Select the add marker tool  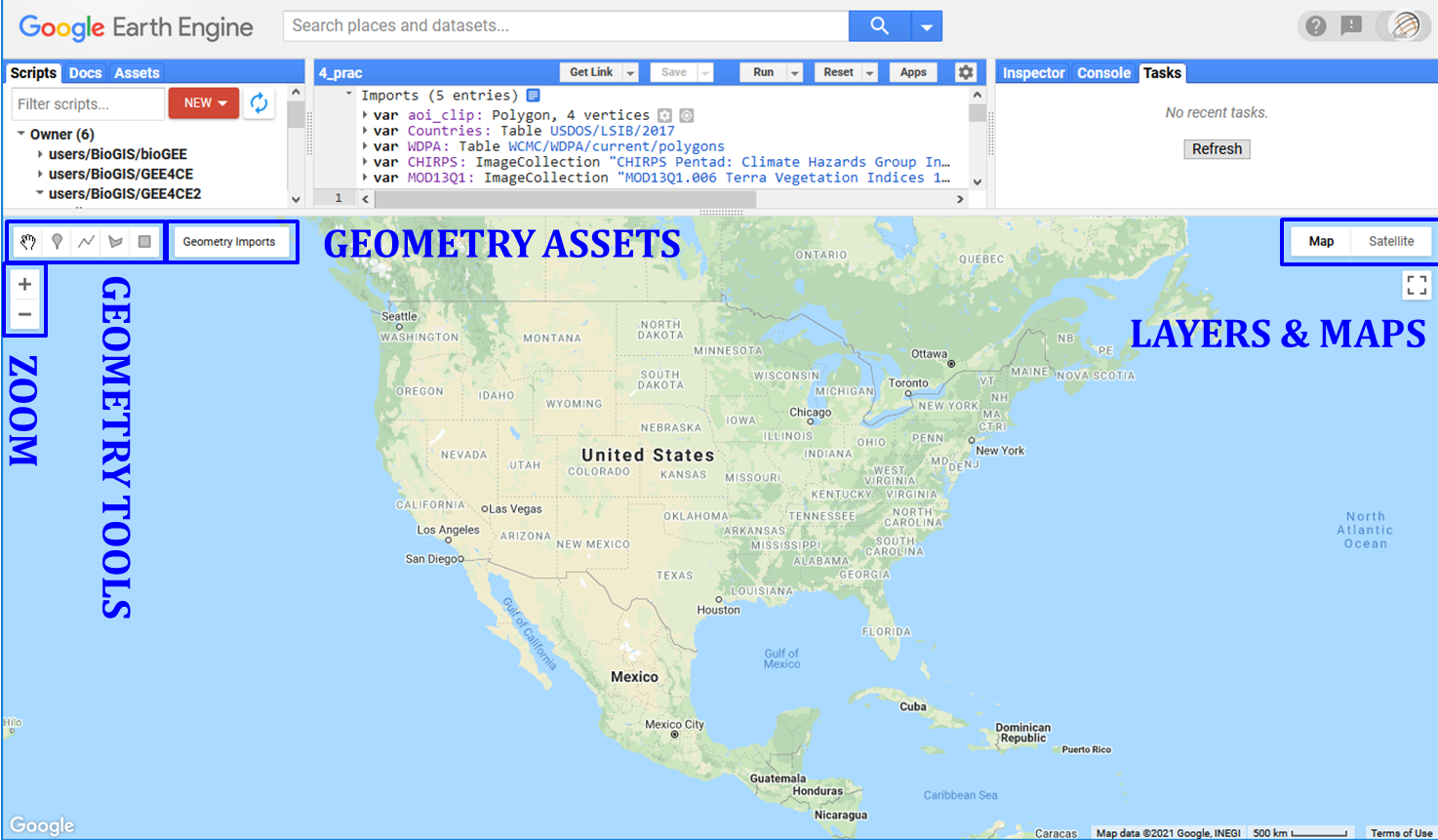click(x=58, y=242)
